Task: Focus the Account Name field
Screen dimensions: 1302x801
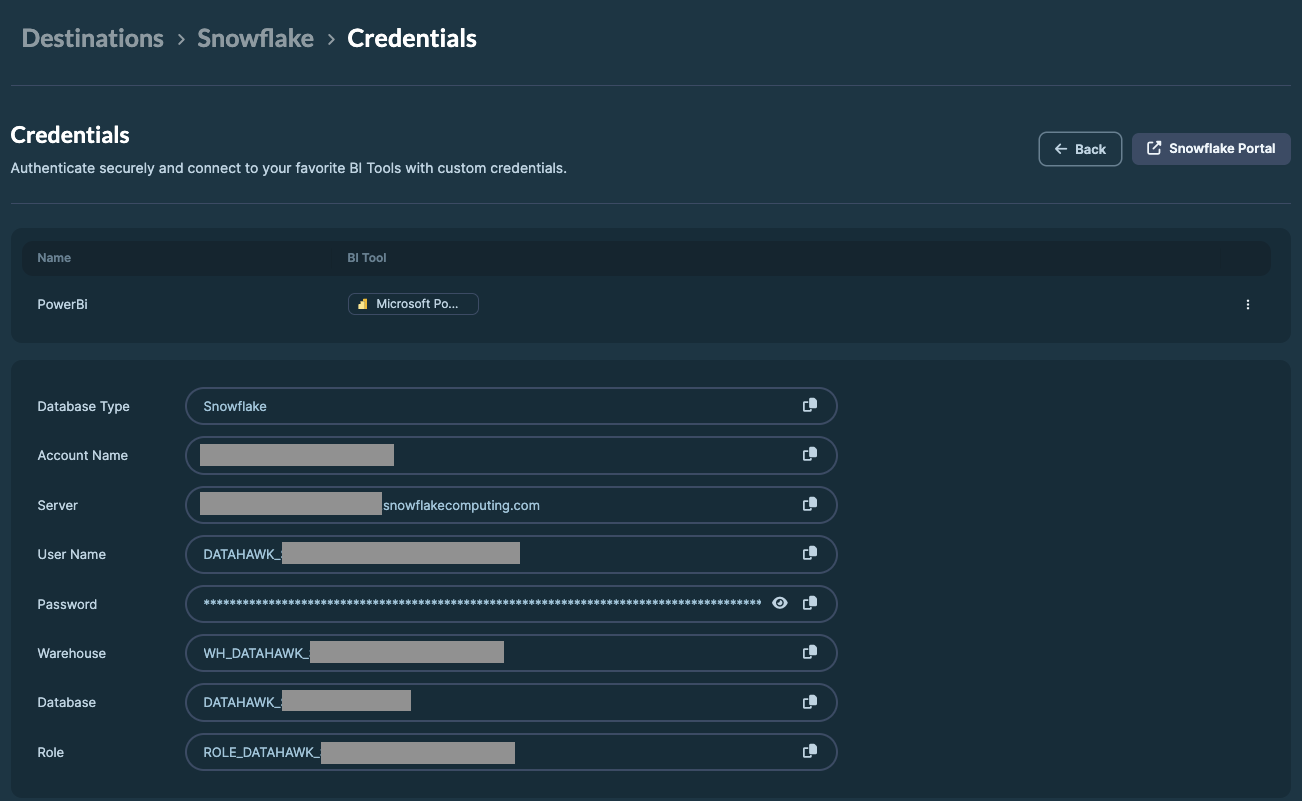Action: 511,455
